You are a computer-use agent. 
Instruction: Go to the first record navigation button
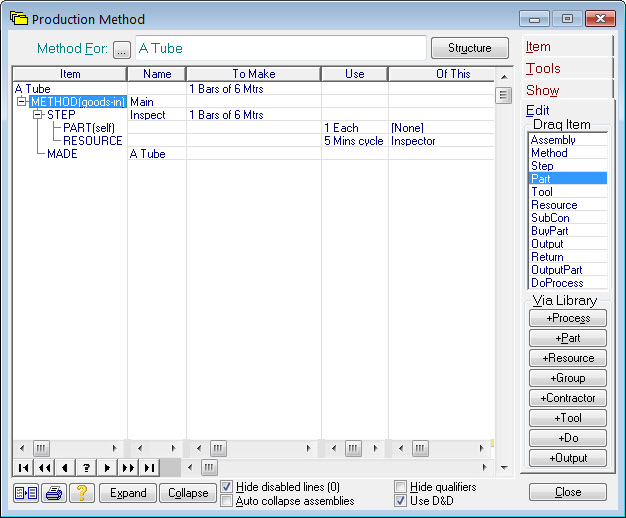(x=24, y=468)
